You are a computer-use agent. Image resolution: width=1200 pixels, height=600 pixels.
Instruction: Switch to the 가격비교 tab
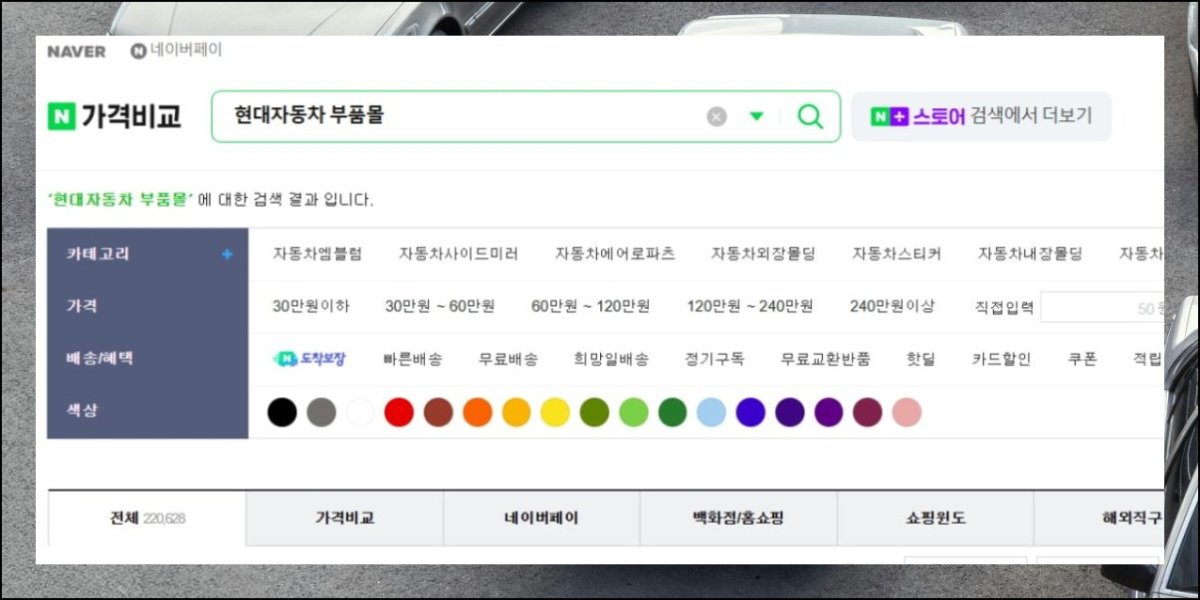(344, 519)
